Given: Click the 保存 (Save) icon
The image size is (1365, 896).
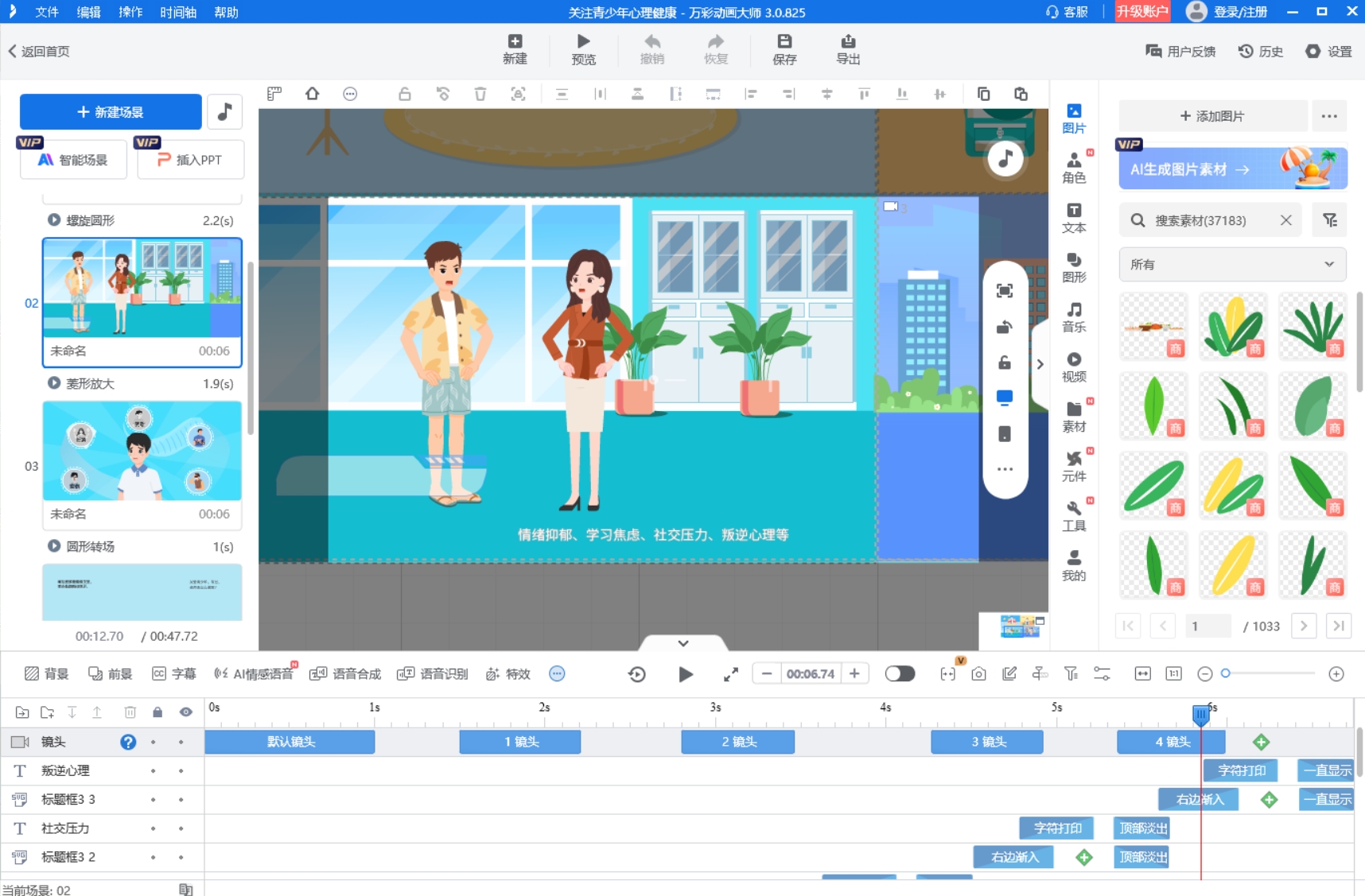Looking at the screenshot, I should [784, 49].
